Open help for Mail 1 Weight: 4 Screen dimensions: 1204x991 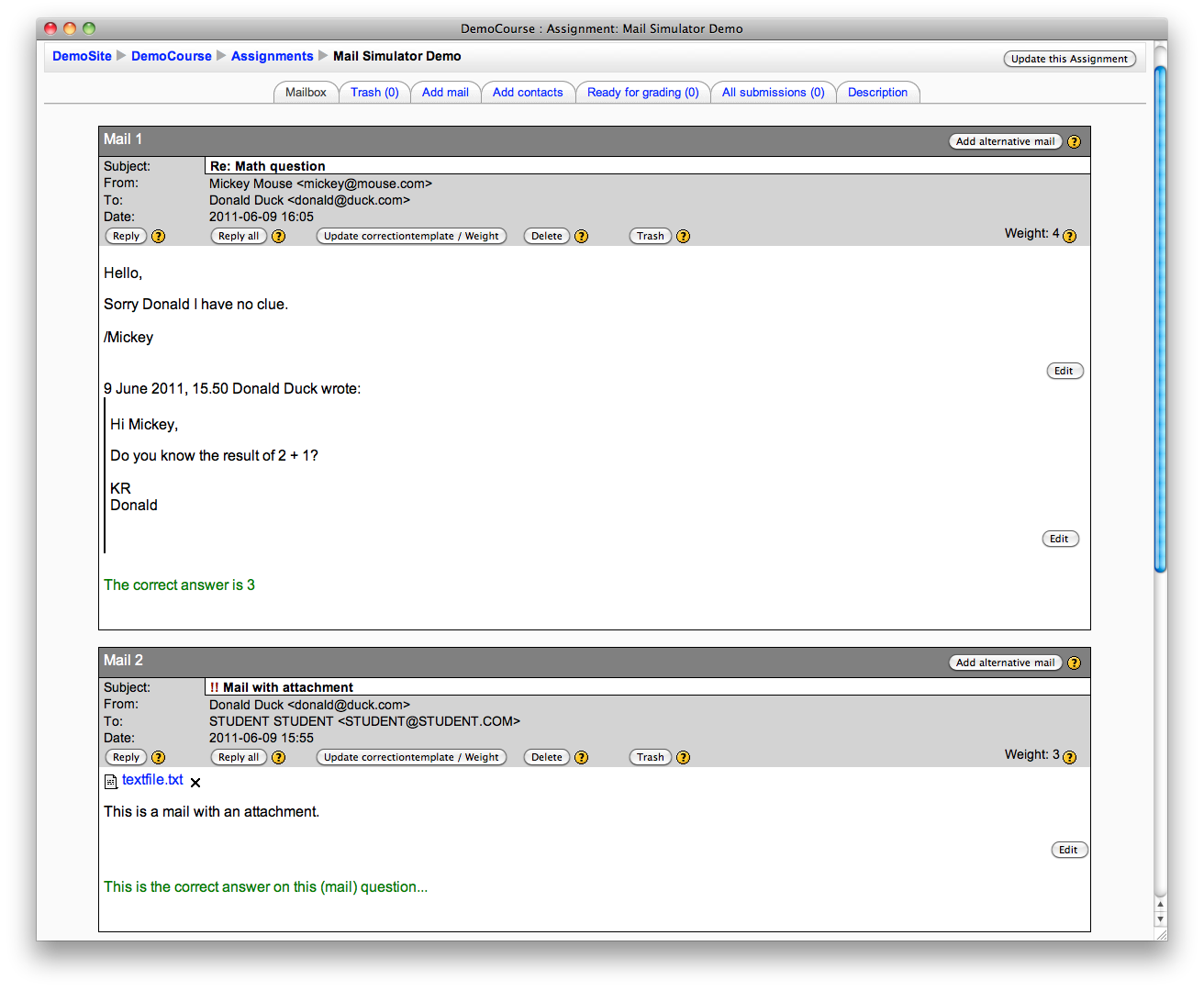pos(1069,236)
